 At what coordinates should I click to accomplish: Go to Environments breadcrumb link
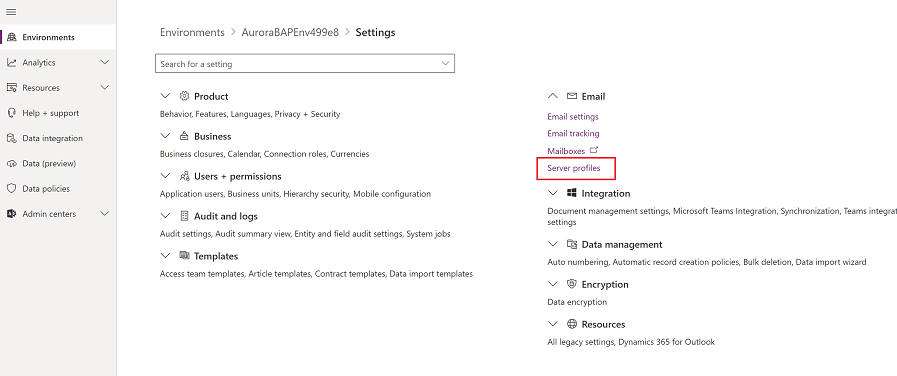click(x=192, y=32)
